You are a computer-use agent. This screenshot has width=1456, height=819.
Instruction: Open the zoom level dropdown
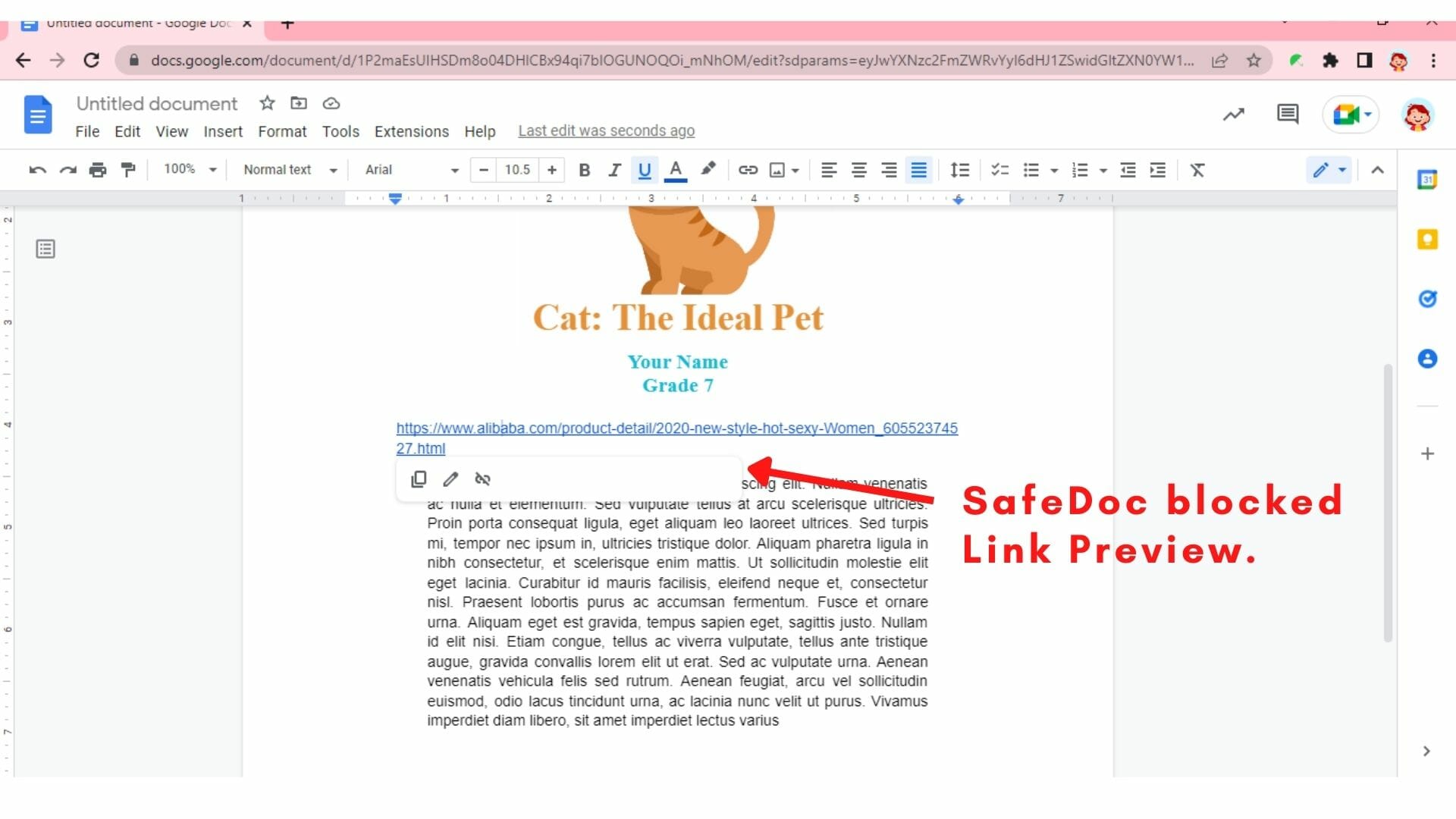pyautogui.click(x=190, y=169)
